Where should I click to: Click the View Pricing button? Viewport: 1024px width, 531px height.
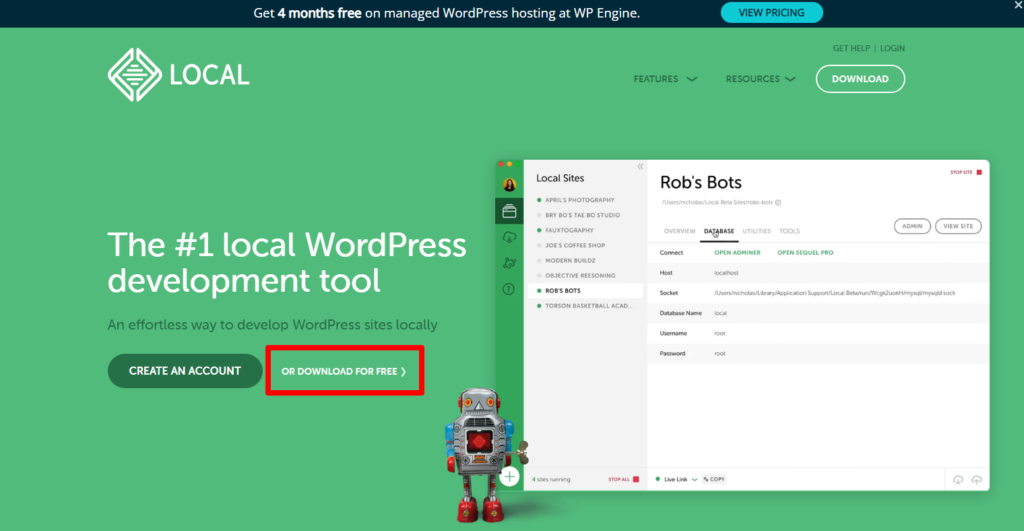point(771,13)
